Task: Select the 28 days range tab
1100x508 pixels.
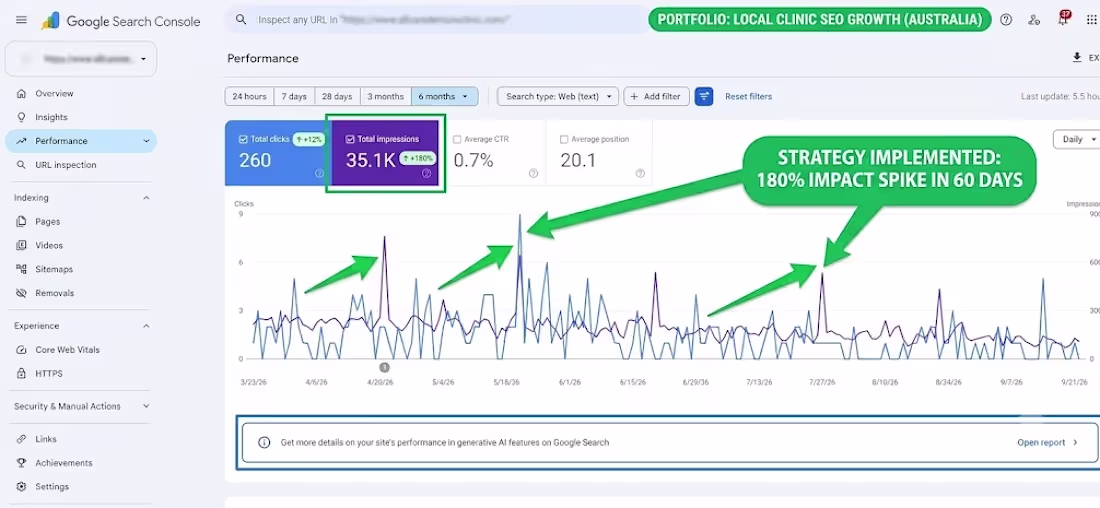Action: pos(337,96)
